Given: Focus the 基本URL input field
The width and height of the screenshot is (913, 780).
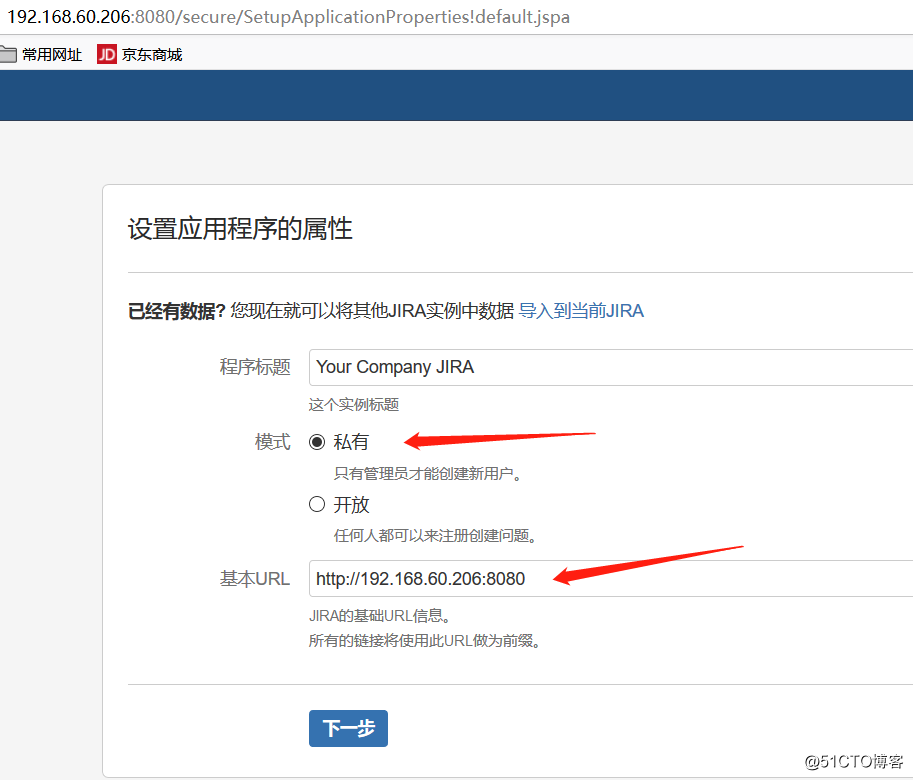Looking at the screenshot, I should coord(611,579).
